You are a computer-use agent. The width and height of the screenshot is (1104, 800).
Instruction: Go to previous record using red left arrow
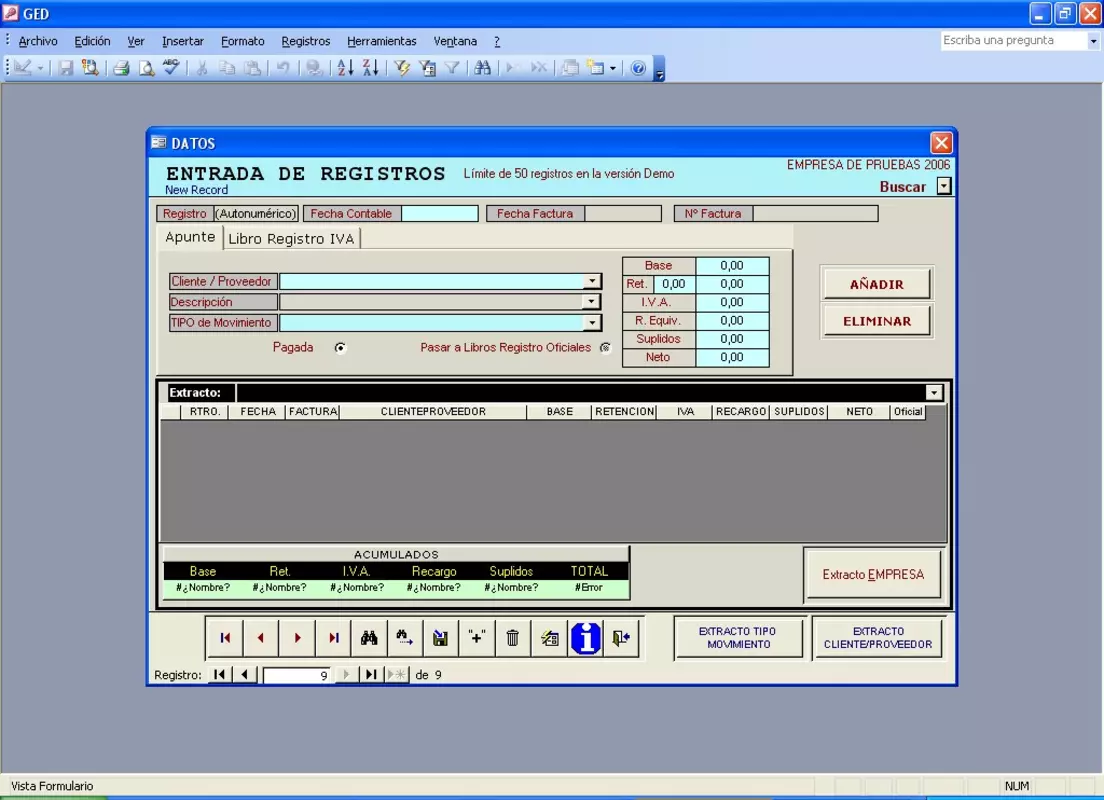click(x=261, y=638)
